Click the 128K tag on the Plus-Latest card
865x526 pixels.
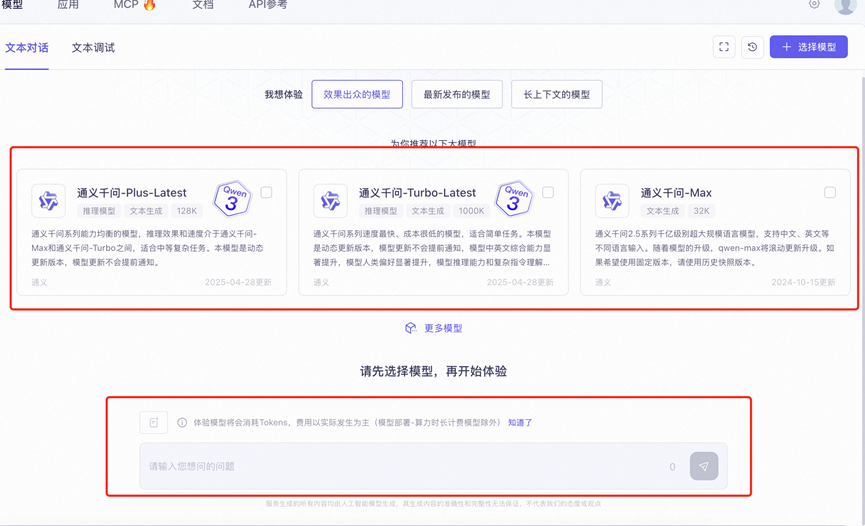click(x=187, y=211)
